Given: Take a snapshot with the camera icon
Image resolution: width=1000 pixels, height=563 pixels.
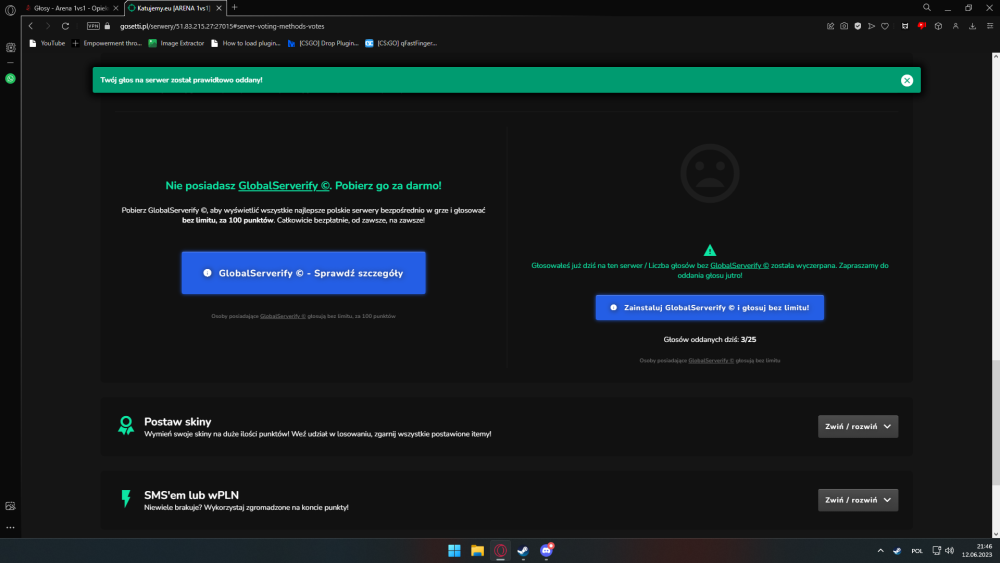Looking at the screenshot, I should point(844,26).
